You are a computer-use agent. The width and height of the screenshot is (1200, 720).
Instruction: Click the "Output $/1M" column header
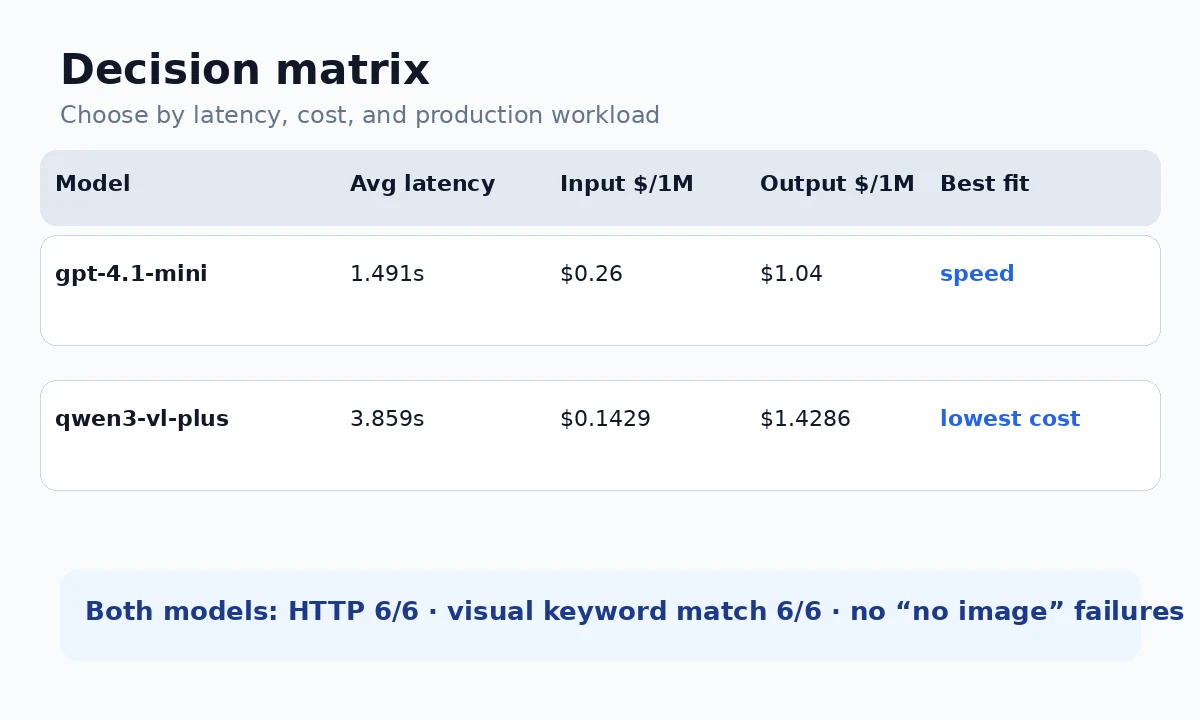coord(837,184)
